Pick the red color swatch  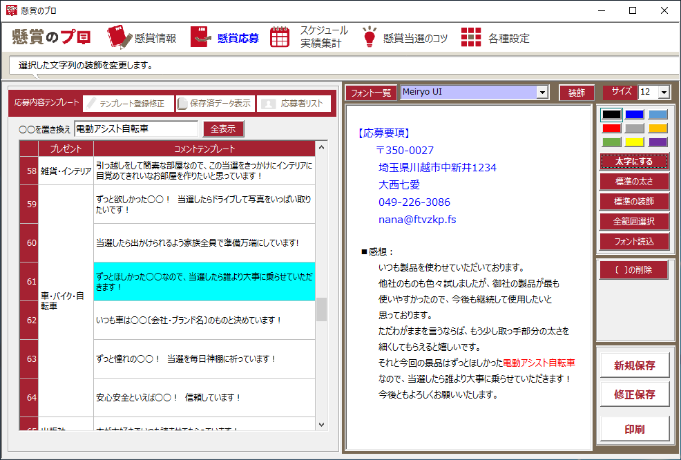[611, 128]
